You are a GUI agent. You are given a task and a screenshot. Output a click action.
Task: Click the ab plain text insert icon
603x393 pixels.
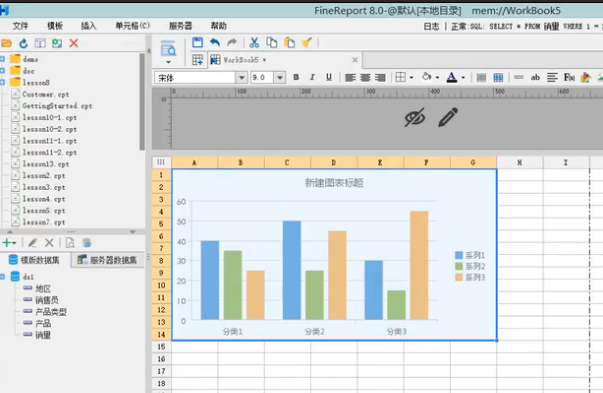[535, 77]
